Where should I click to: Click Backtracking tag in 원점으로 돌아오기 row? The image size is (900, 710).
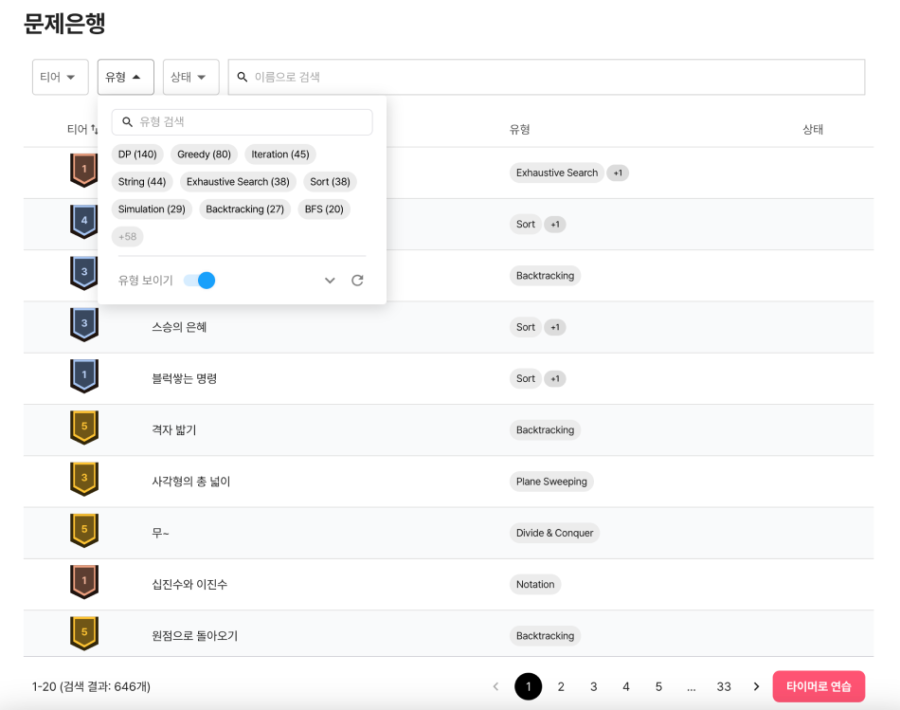click(545, 636)
